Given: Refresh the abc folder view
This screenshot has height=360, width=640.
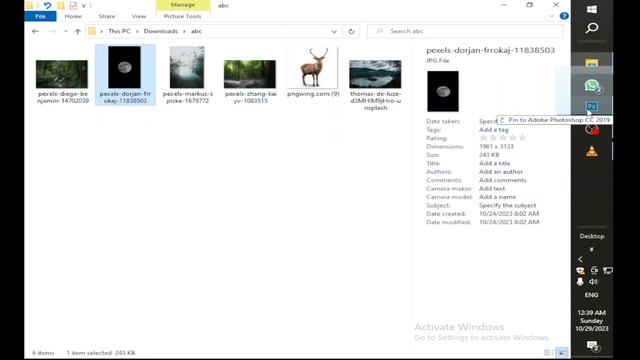Looking at the screenshot, I should [x=351, y=31].
